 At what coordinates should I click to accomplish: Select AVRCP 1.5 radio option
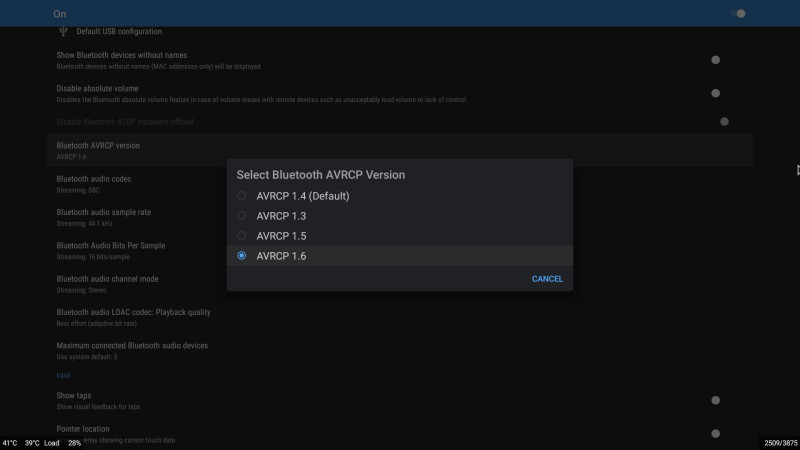click(242, 236)
